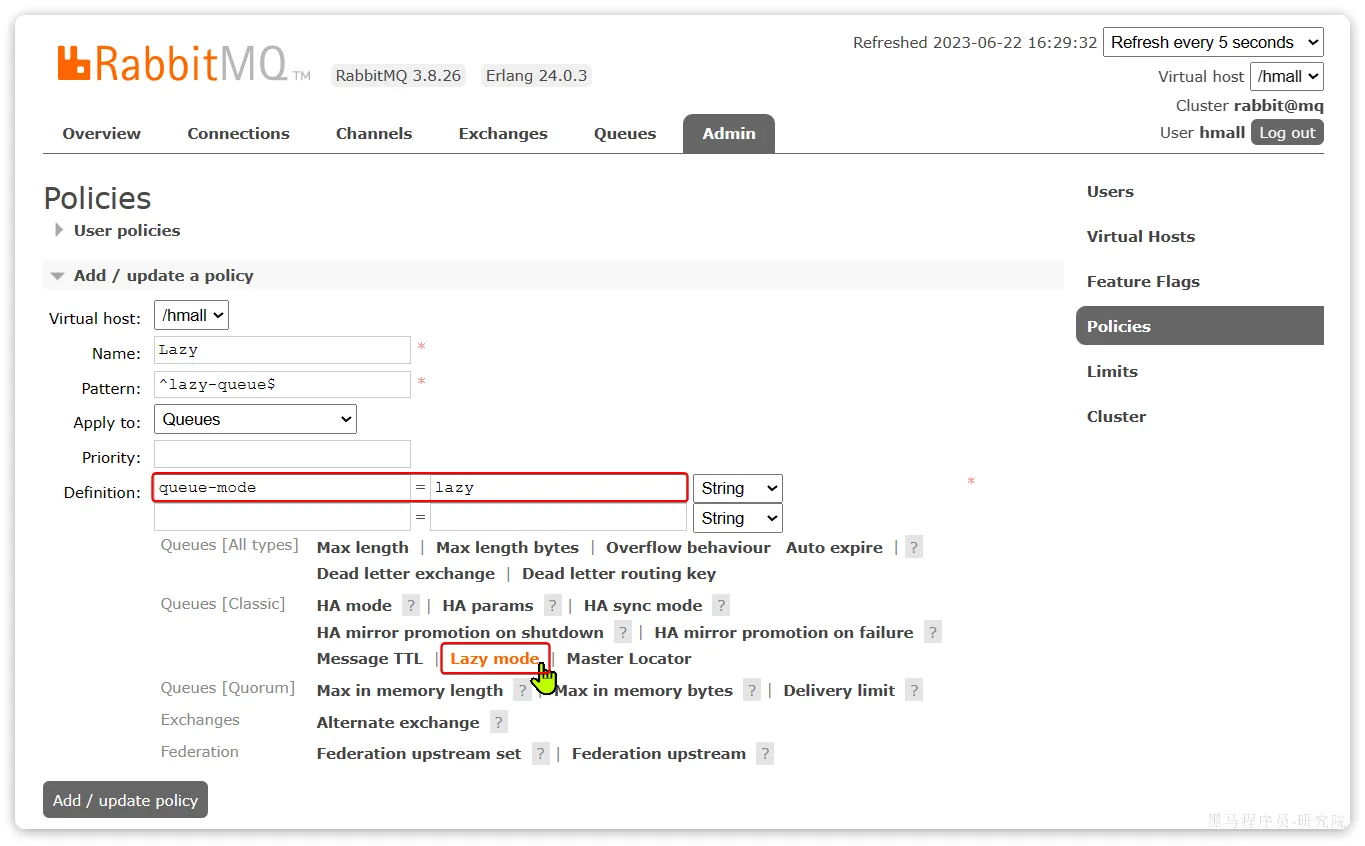1365x846 pixels.
Task: Open help icon next to Delivery limit
Action: coord(914,690)
